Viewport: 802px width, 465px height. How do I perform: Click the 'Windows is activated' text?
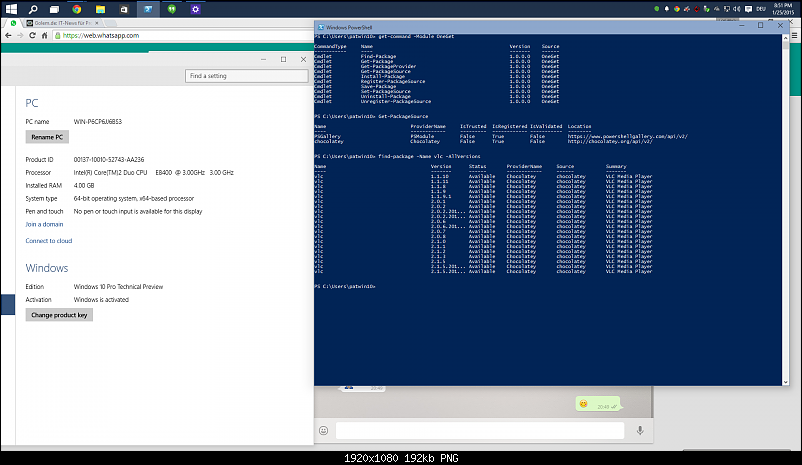click(x=101, y=300)
